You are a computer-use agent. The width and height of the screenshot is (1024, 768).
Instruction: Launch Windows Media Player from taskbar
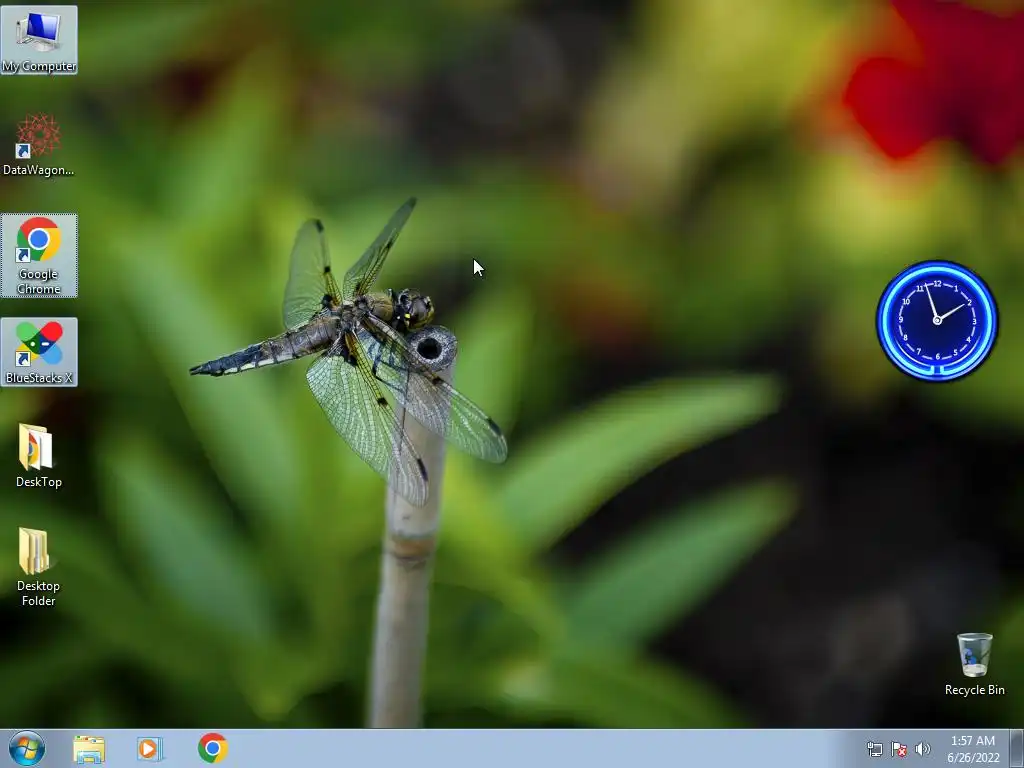click(150, 749)
